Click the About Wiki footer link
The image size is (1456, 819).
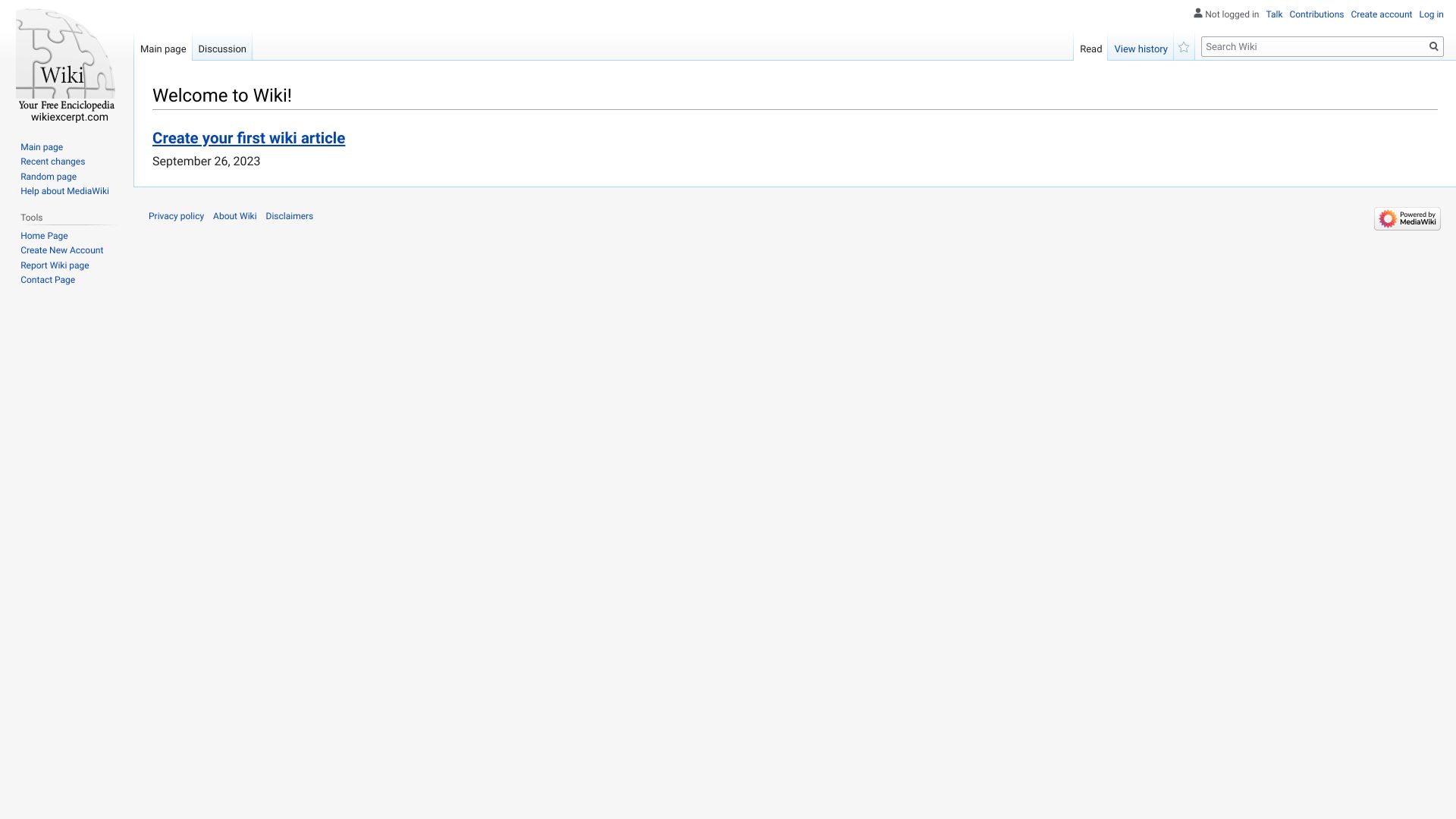coord(234,216)
